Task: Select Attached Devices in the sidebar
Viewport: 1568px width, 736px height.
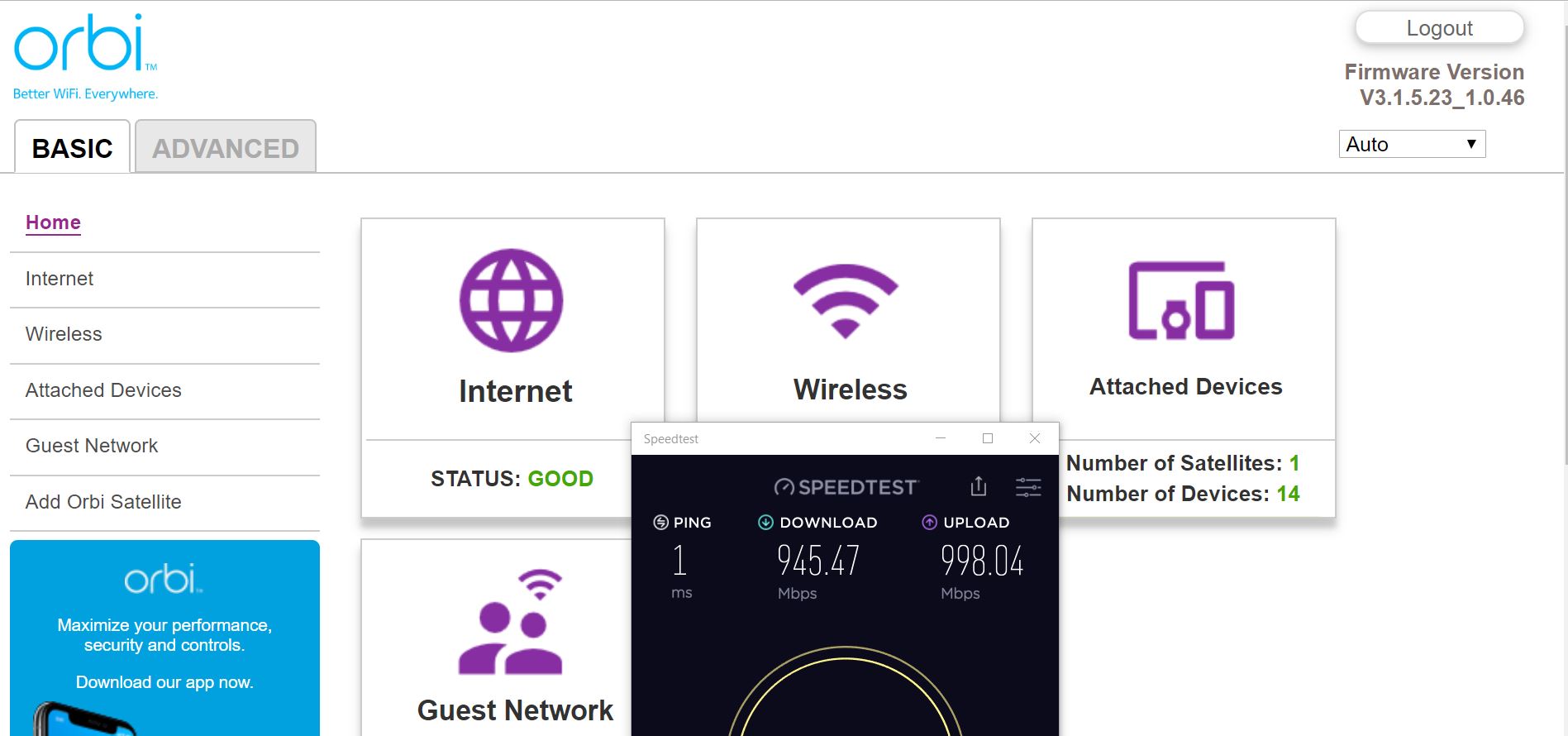Action: (103, 390)
